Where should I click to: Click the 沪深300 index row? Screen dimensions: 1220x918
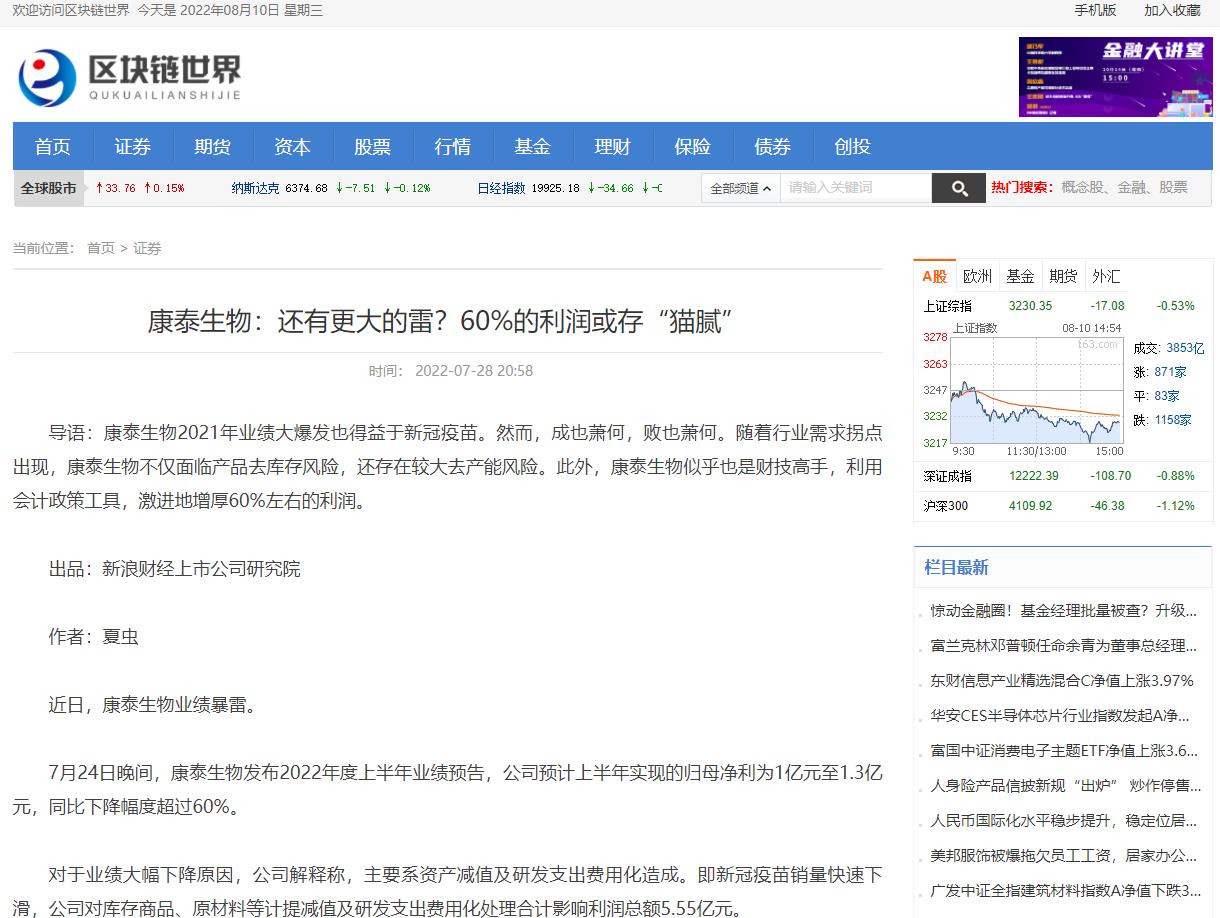pos(1062,506)
